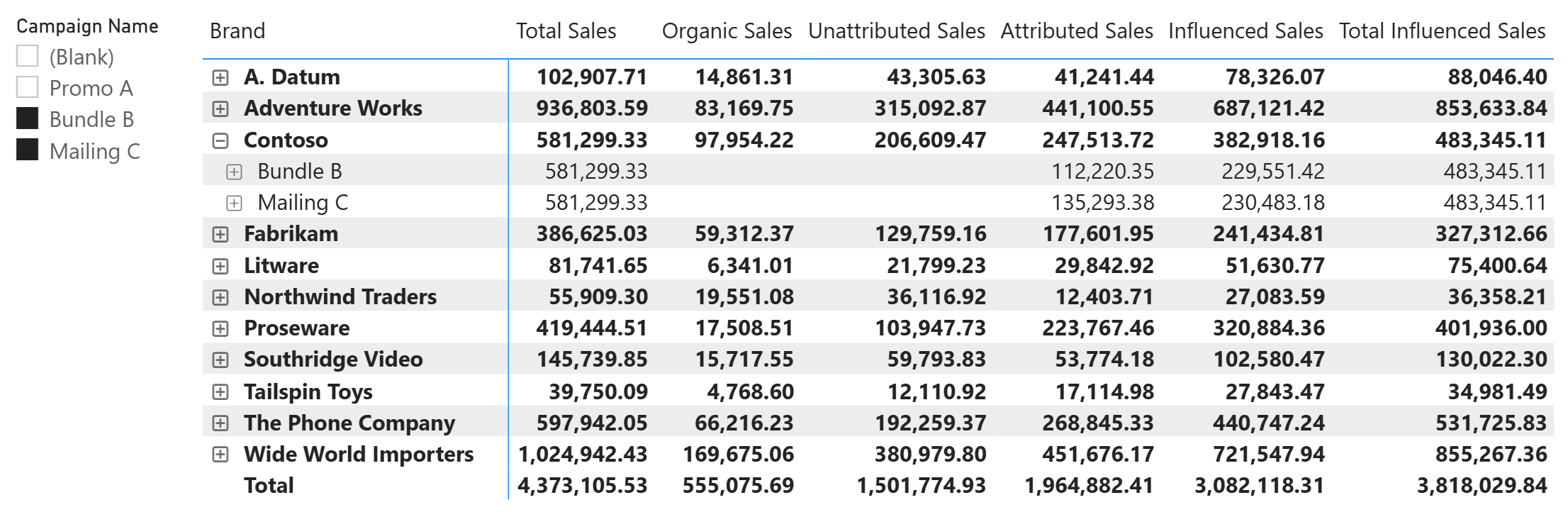The height and width of the screenshot is (517, 1568).
Task: Click the Brand column header
Action: (237, 31)
